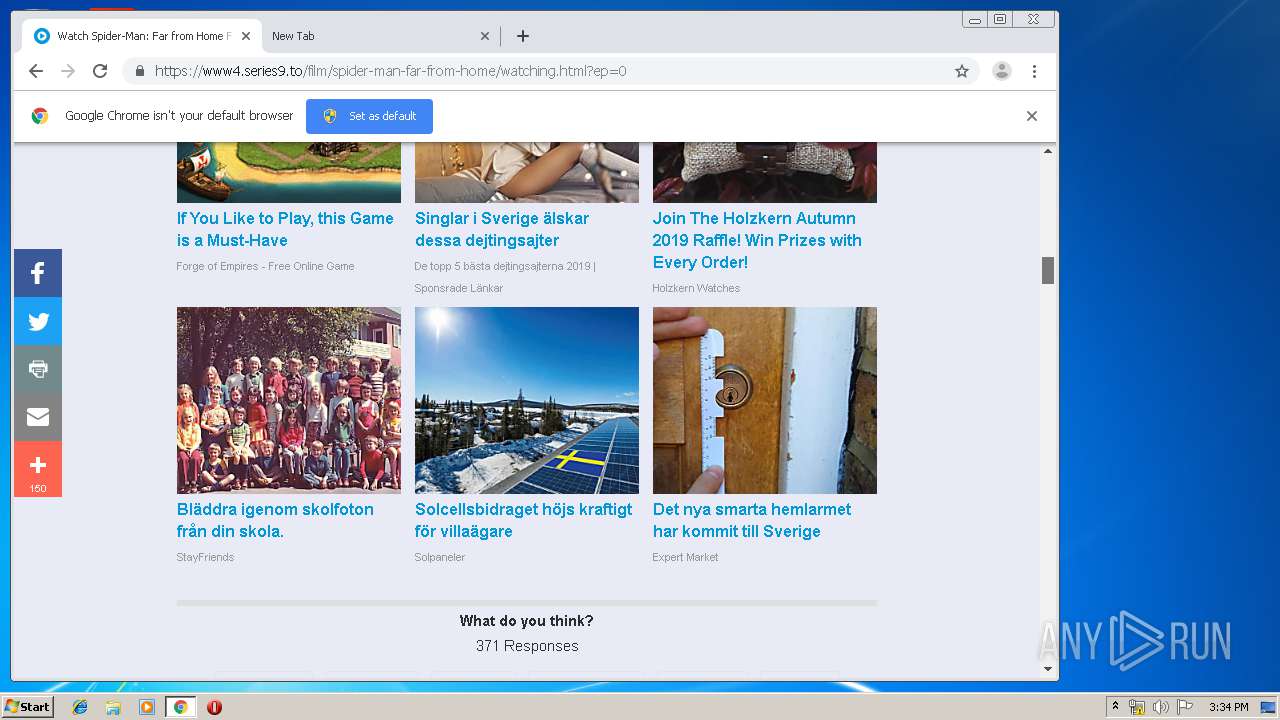Reload the current page
Viewport: 1280px width, 720px height.
point(100,71)
